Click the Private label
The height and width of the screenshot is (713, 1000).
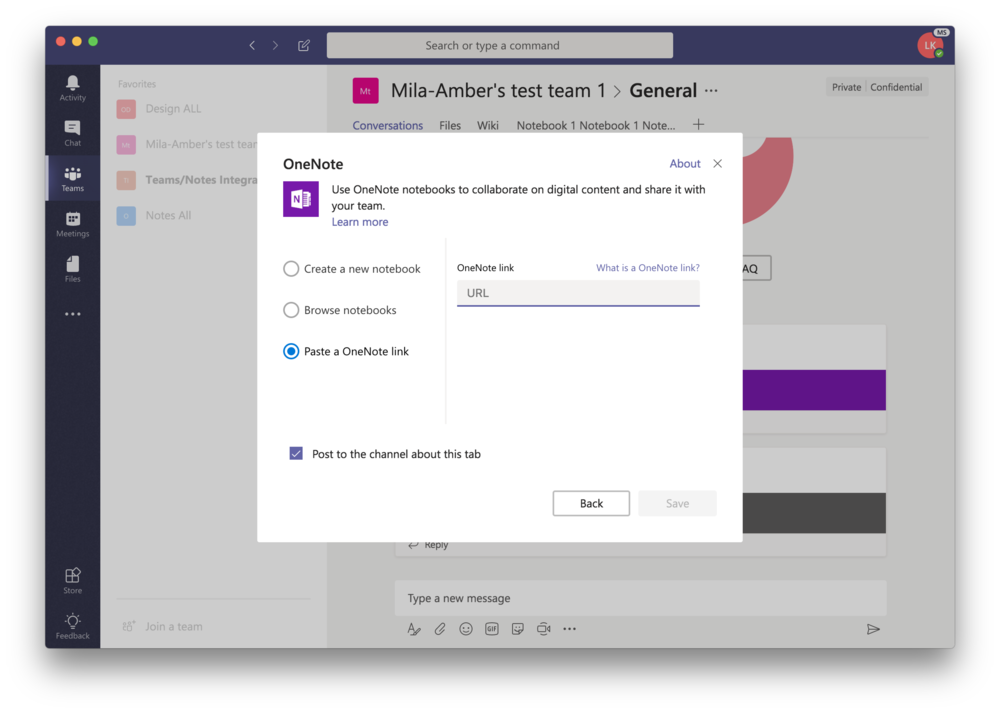[x=846, y=87]
